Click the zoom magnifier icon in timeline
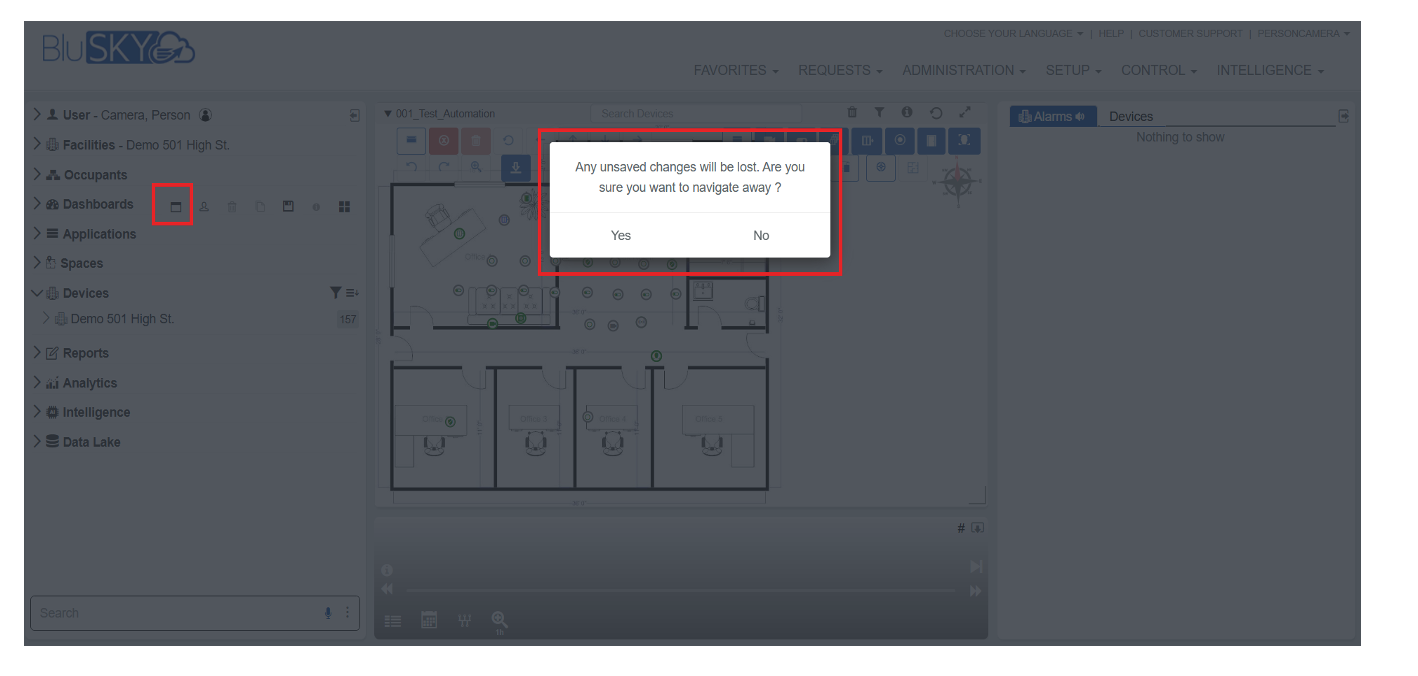The image size is (1418, 676). (x=499, y=620)
